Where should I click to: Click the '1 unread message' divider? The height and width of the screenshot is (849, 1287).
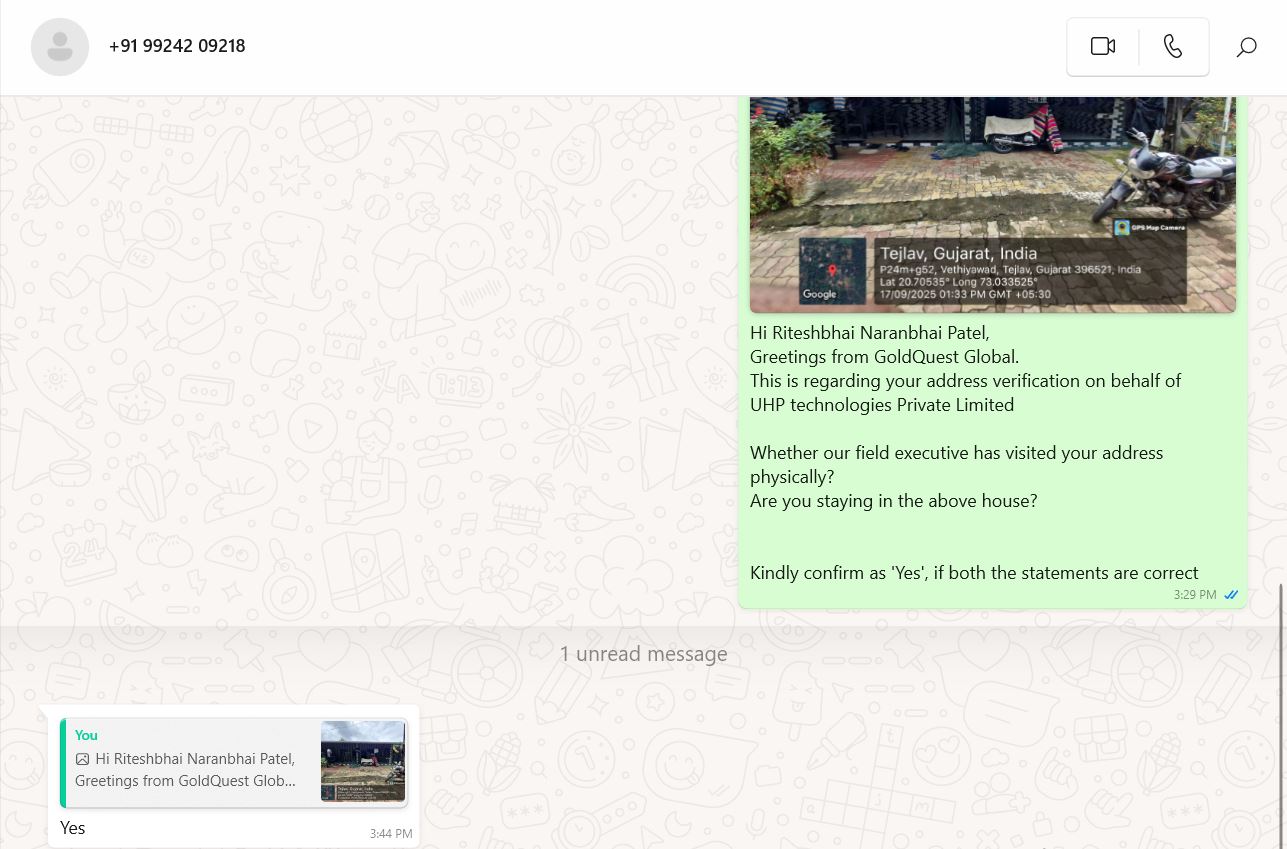point(643,654)
